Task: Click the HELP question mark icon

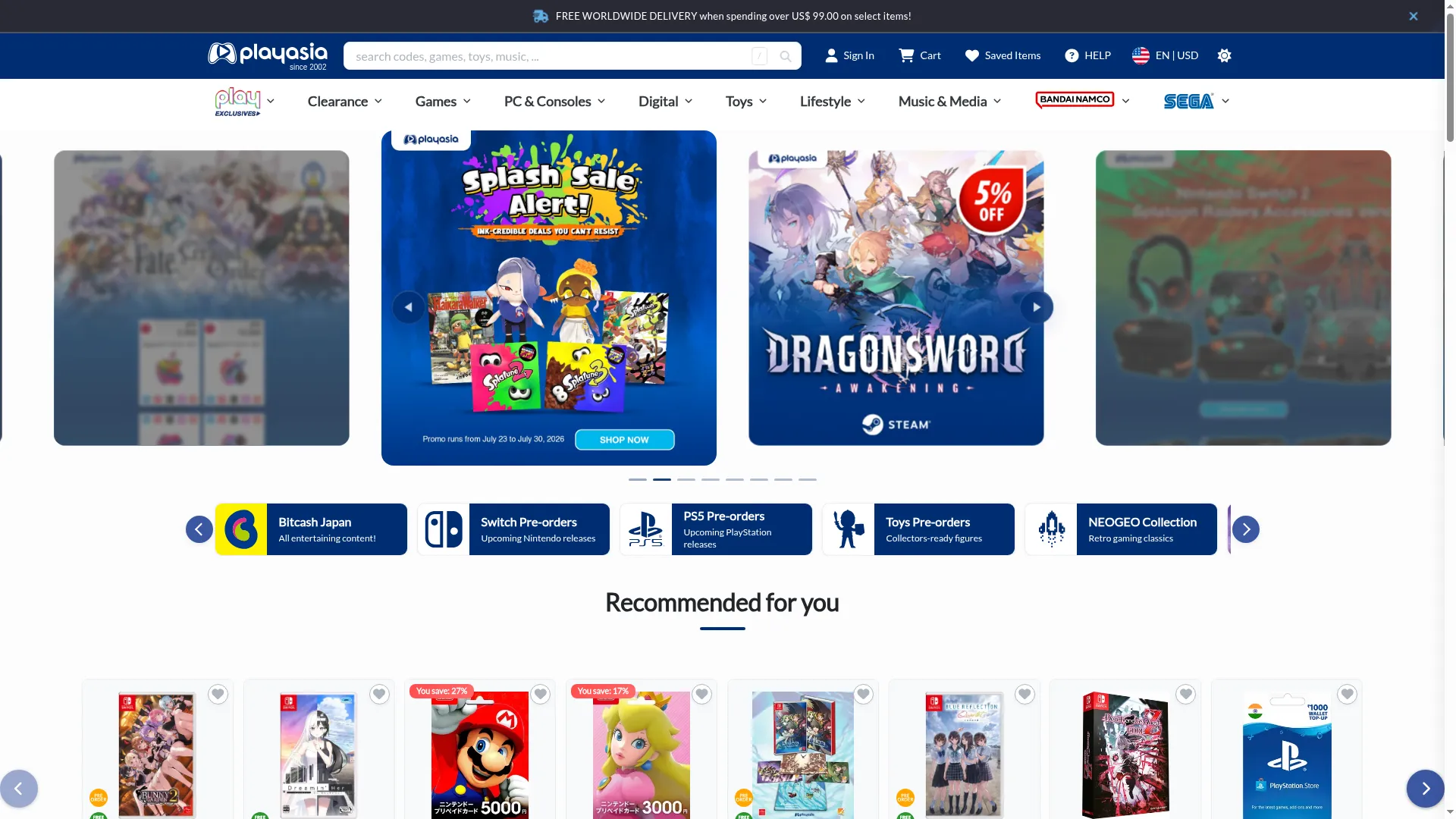Action: 1072,55
